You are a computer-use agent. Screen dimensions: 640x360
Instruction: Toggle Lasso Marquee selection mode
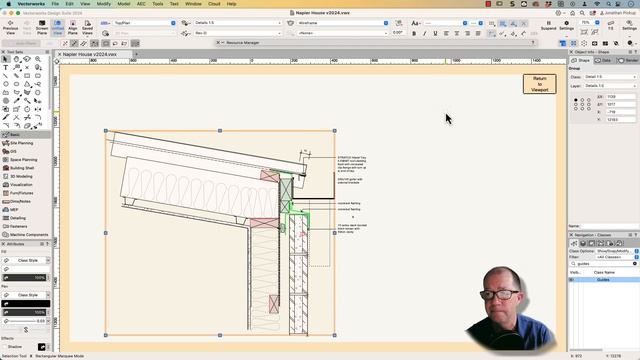pyautogui.click(x=116, y=43)
